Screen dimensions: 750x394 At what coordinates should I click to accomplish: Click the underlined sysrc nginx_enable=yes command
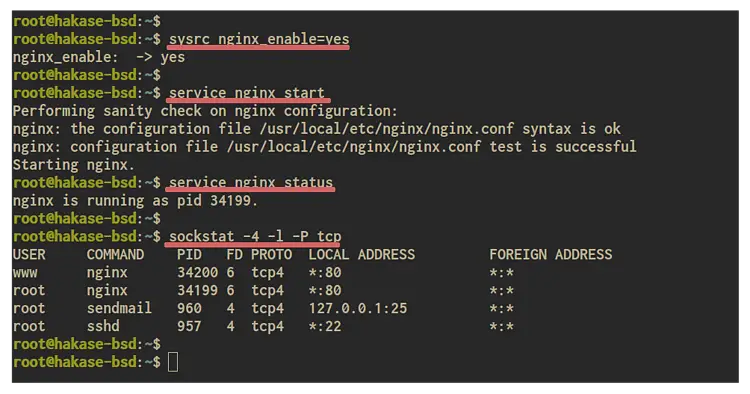[x=259, y=39]
